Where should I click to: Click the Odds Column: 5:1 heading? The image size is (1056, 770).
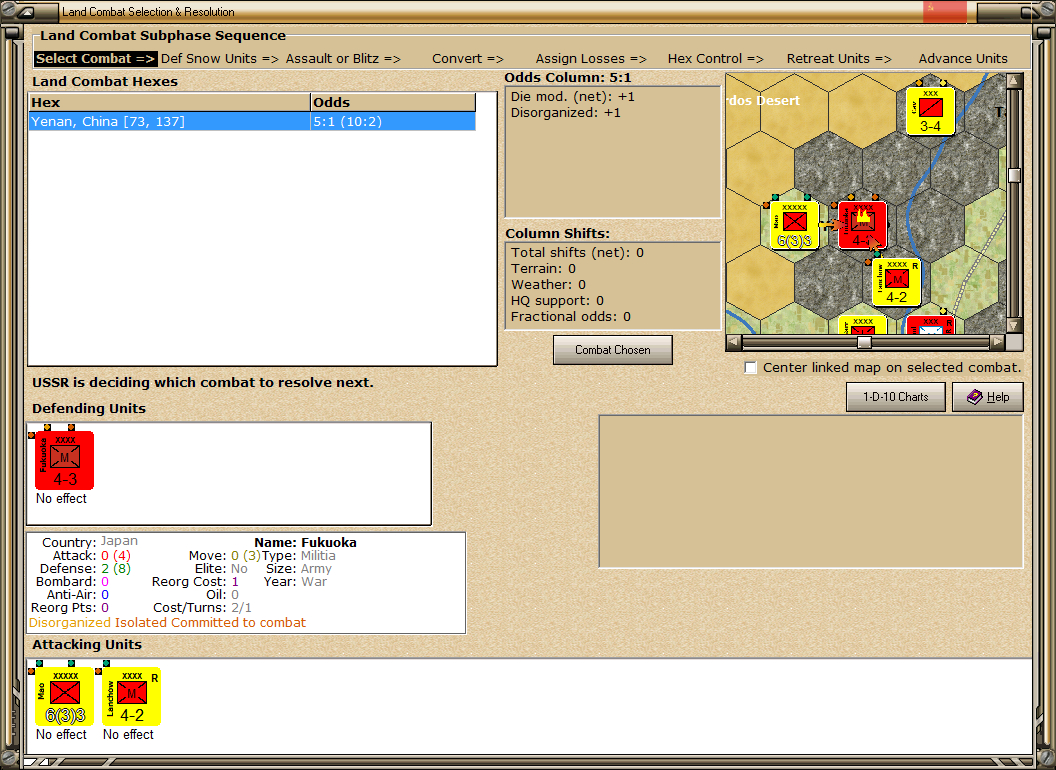pos(568,77)
